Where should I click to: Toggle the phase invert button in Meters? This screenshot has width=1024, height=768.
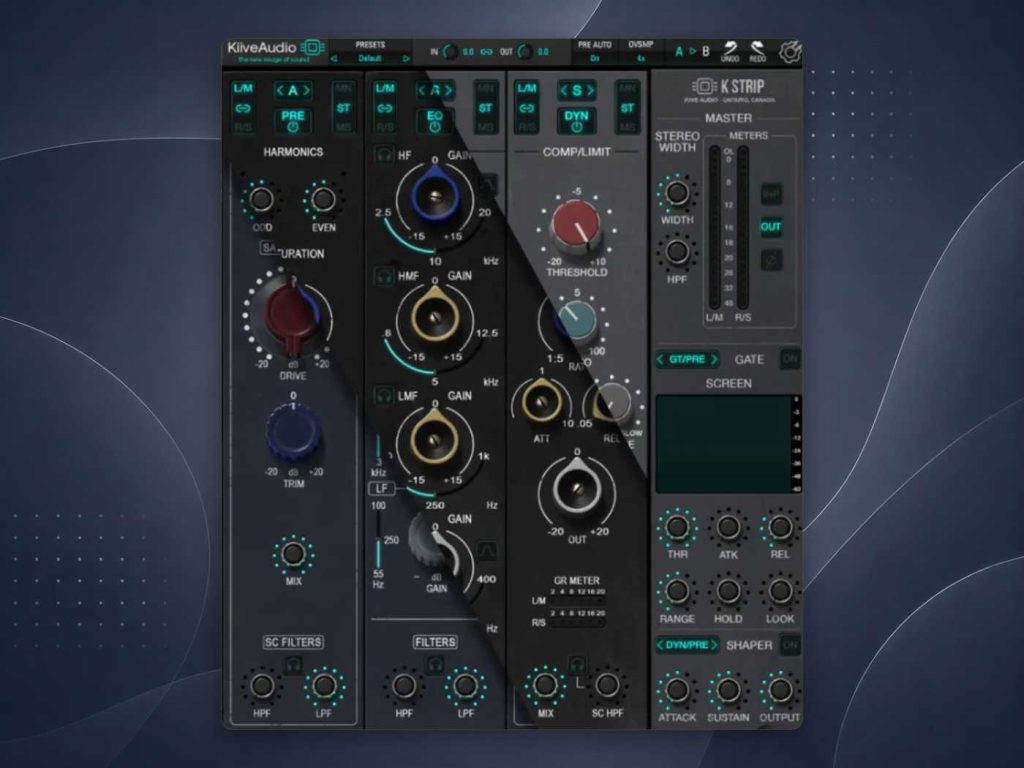pyautogui.click(x=771, y=260)
